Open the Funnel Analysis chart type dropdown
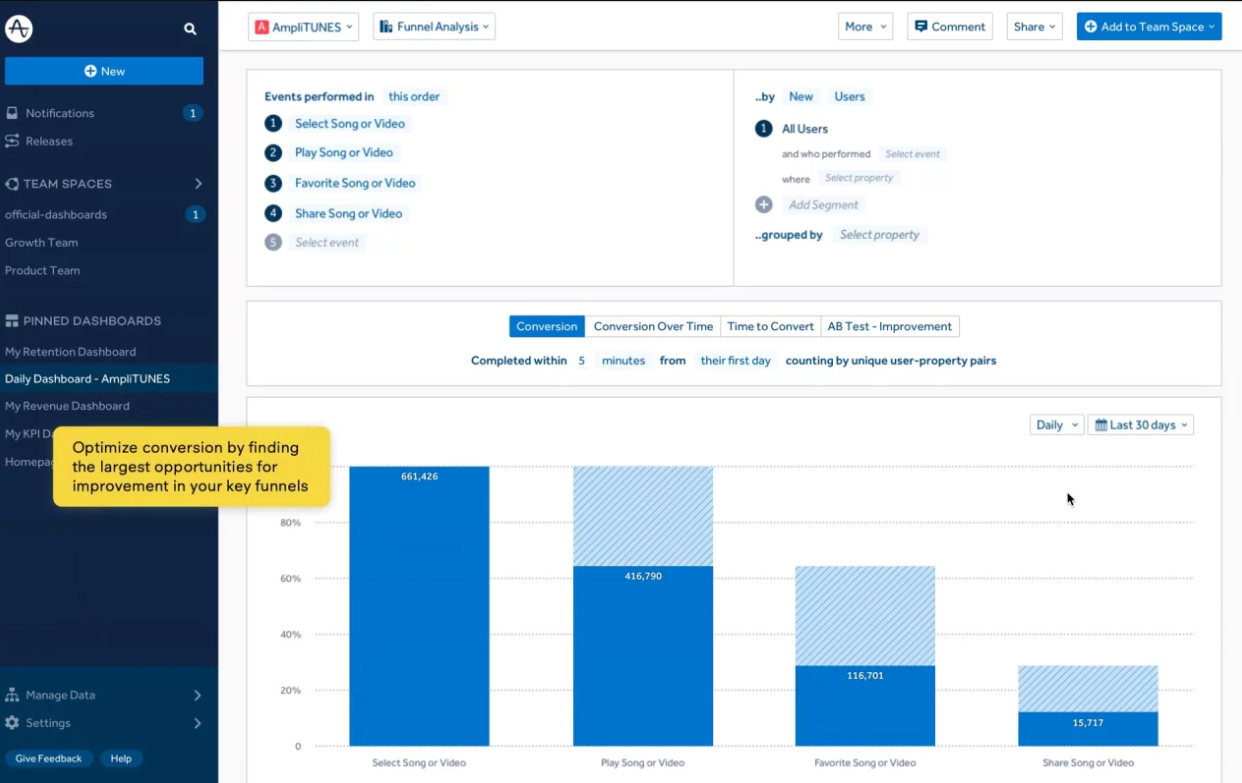 point(434,27)
